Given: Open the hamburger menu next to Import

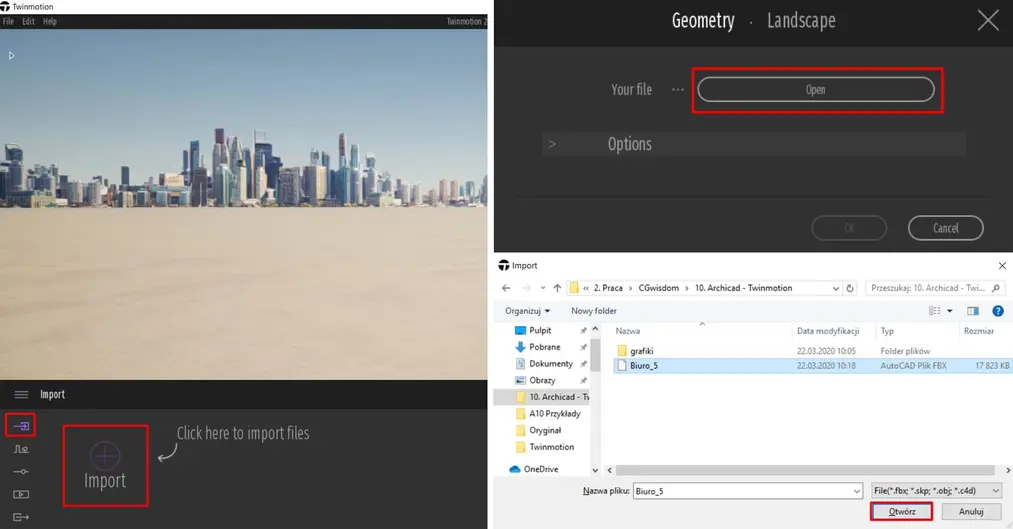Looking at the screenshot, I should (21, 395).
